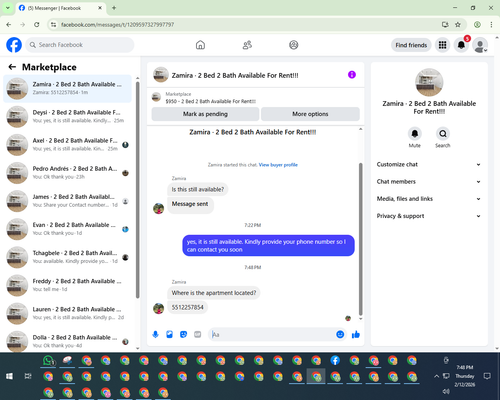Open the emoji picker in message box
This screenshot has width=500, height=400.
click(x=340, y=334)
